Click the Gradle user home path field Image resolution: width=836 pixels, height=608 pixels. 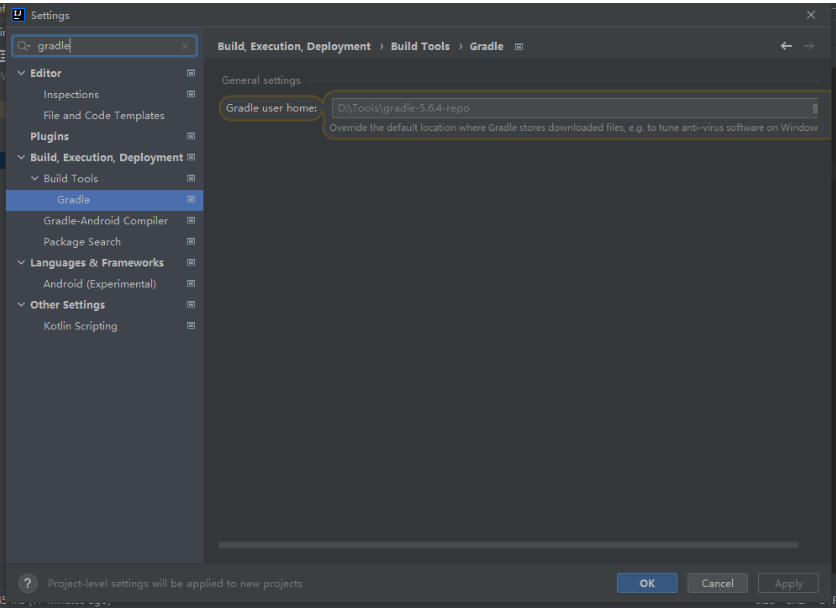(x=575, y=108)
